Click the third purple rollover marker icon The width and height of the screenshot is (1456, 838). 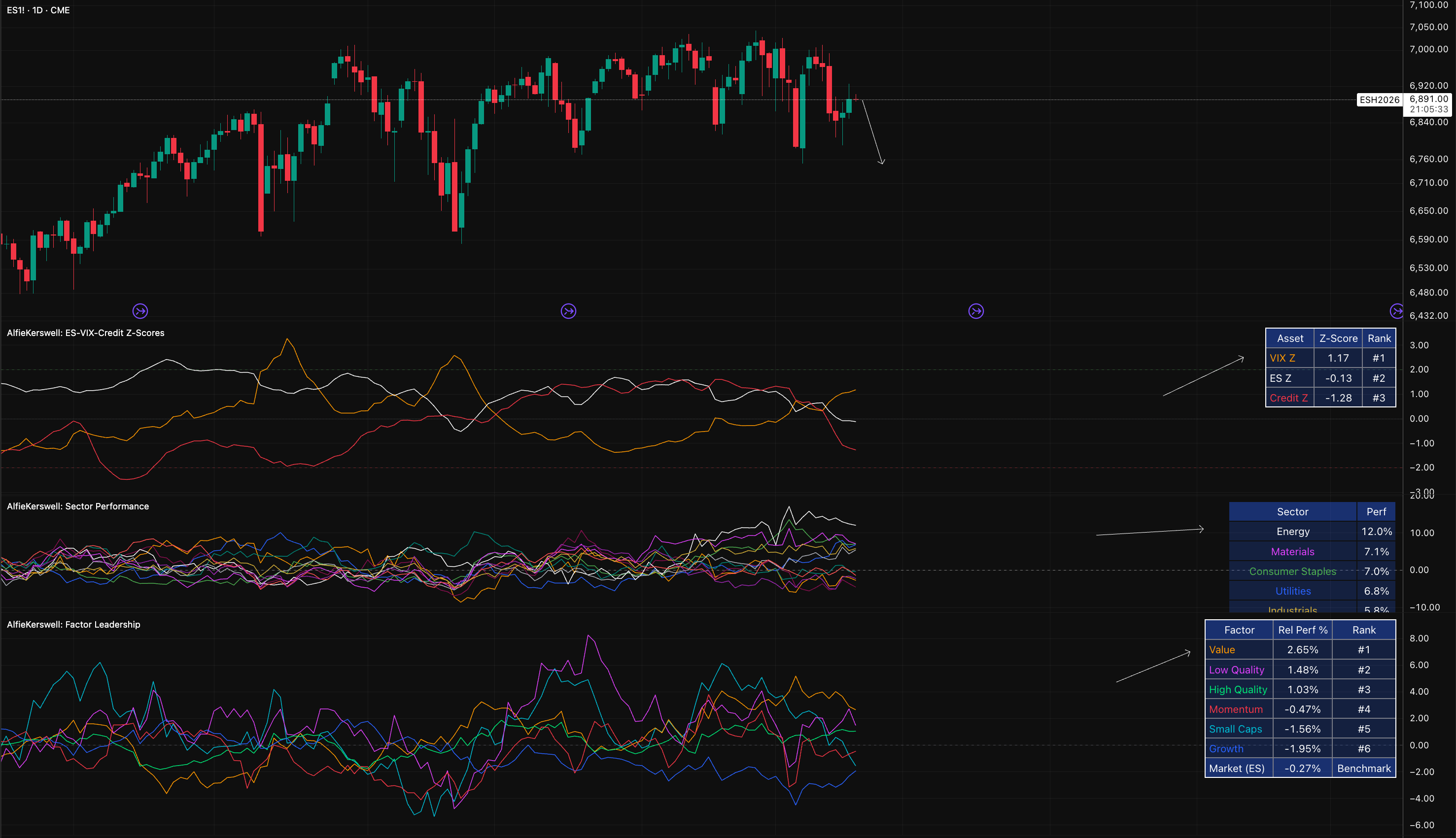(x=976, y=311)
